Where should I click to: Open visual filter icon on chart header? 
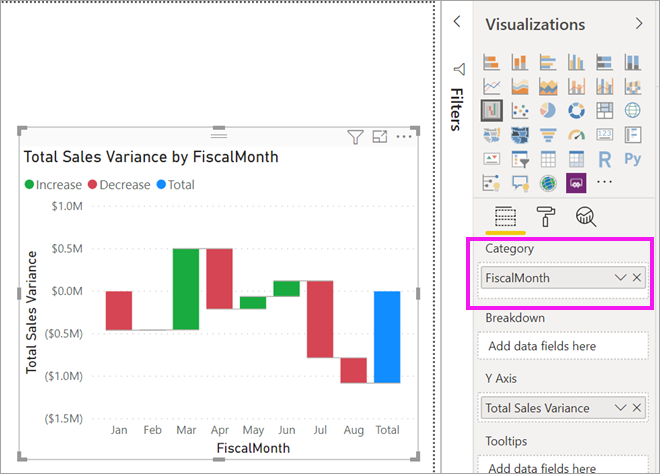[x=355, y=137]
